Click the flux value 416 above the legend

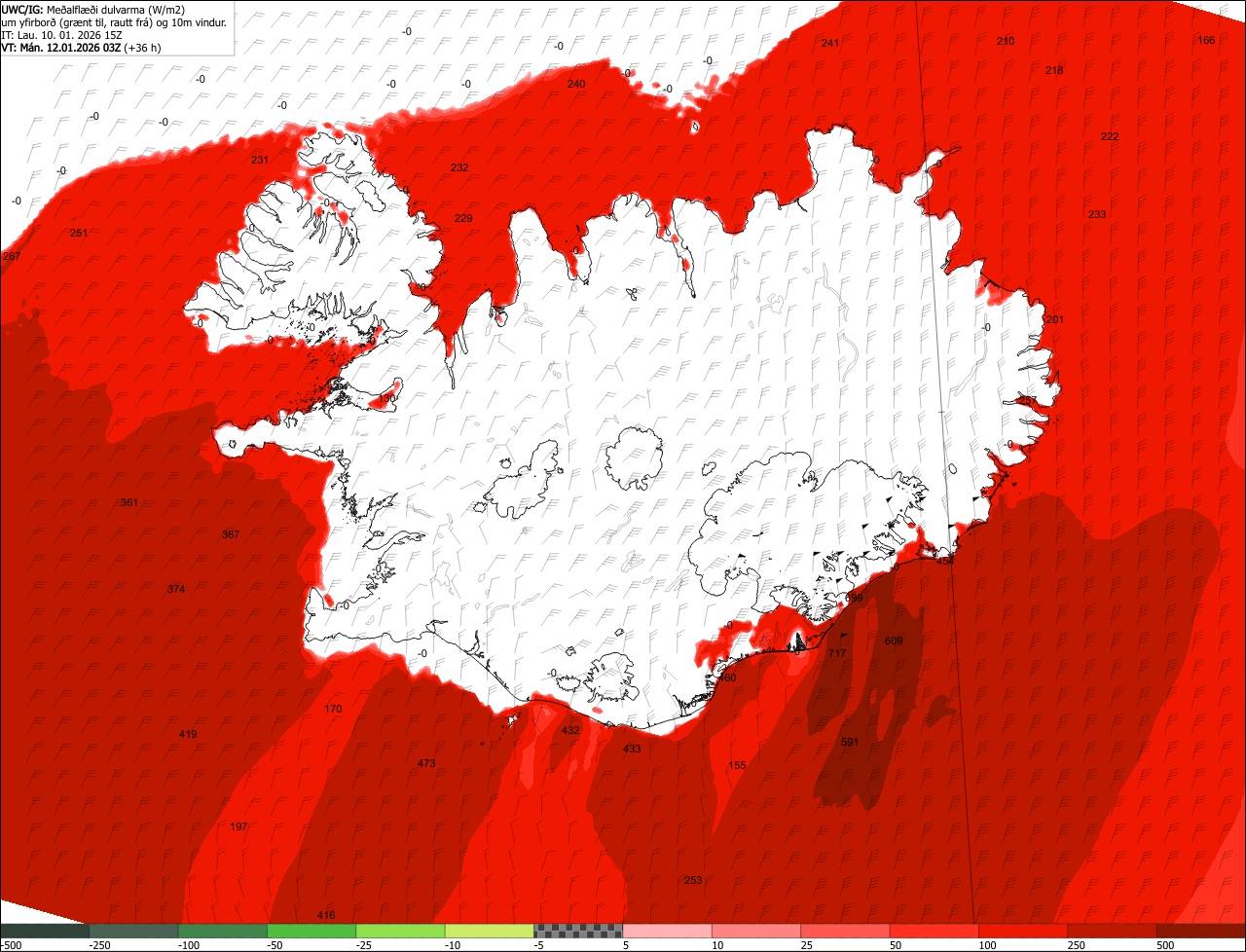tap(326, 915)
